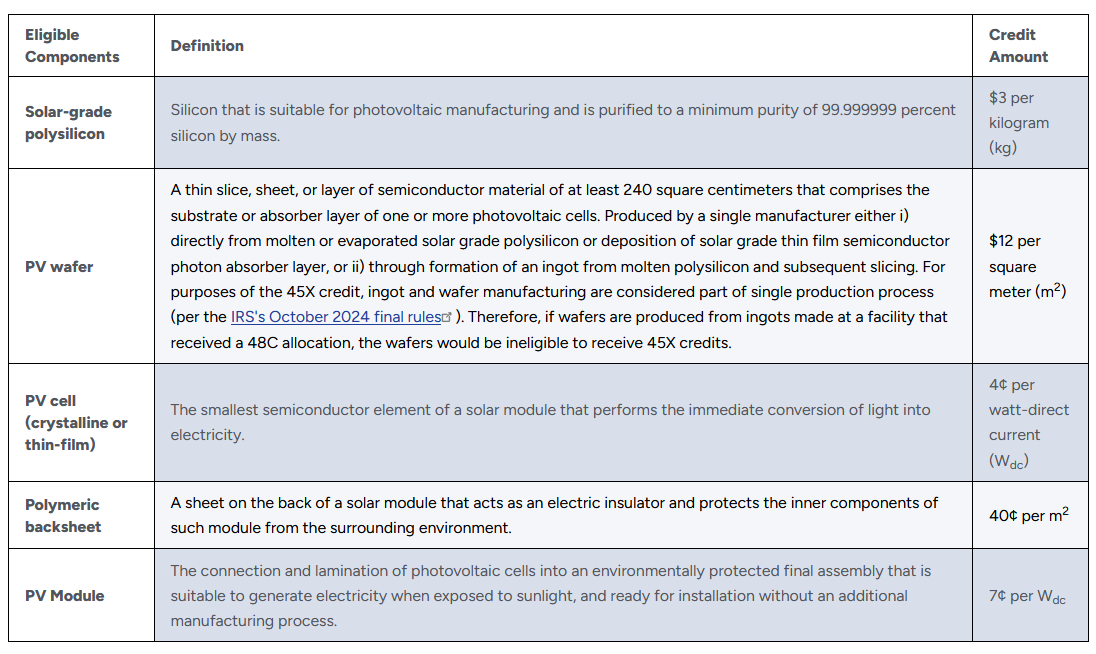Click the PV cell definition text
The image size is (1096, 654).
pos(550,422)
